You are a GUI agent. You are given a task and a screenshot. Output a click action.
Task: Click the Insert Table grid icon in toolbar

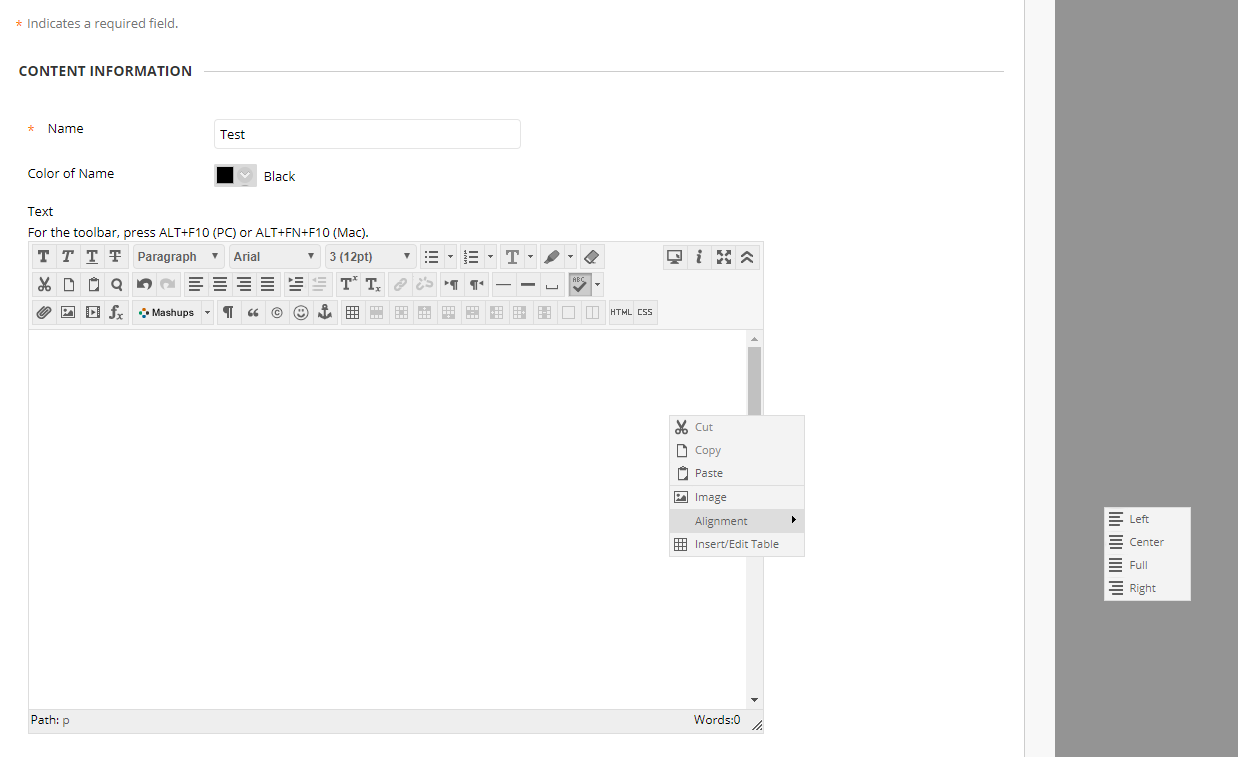tap(352, 312)
